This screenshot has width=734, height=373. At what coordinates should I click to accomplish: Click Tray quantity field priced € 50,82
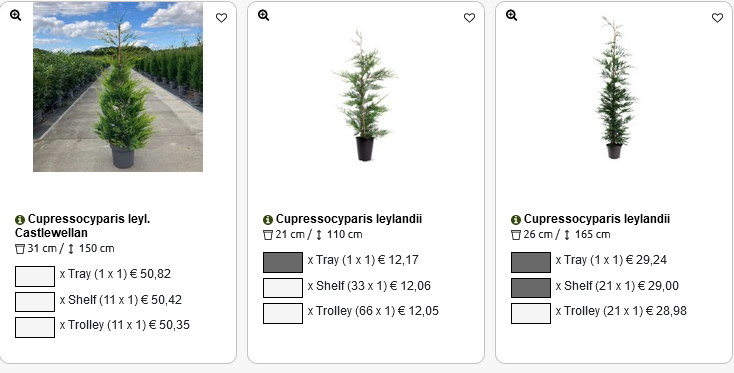pyautogui.click(x=35, y=276)
